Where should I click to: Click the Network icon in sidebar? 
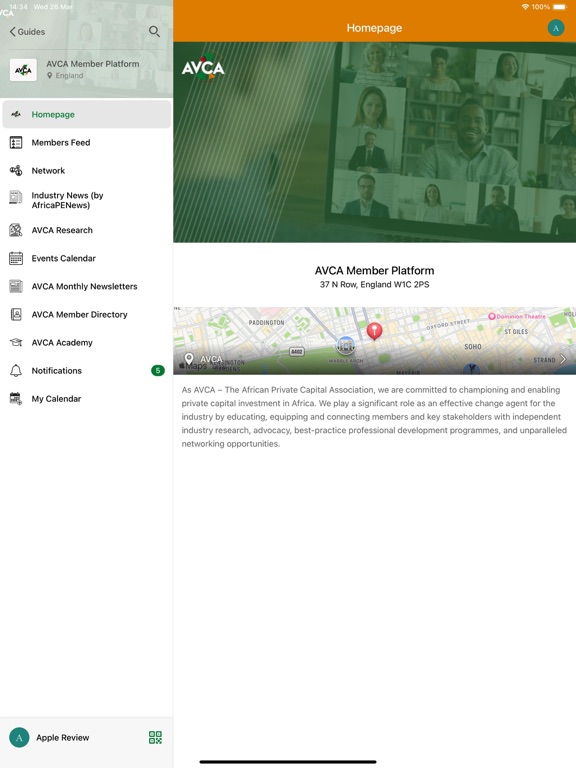tap(16, 170)
